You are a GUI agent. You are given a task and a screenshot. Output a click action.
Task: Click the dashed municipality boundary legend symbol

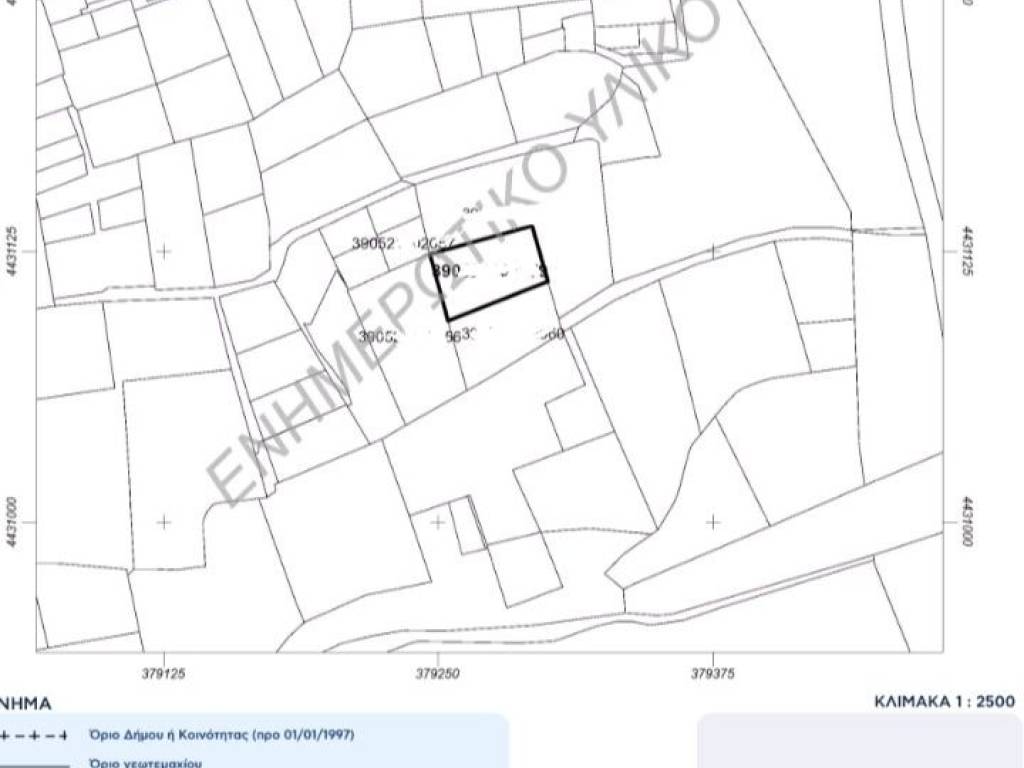[33, 735]
